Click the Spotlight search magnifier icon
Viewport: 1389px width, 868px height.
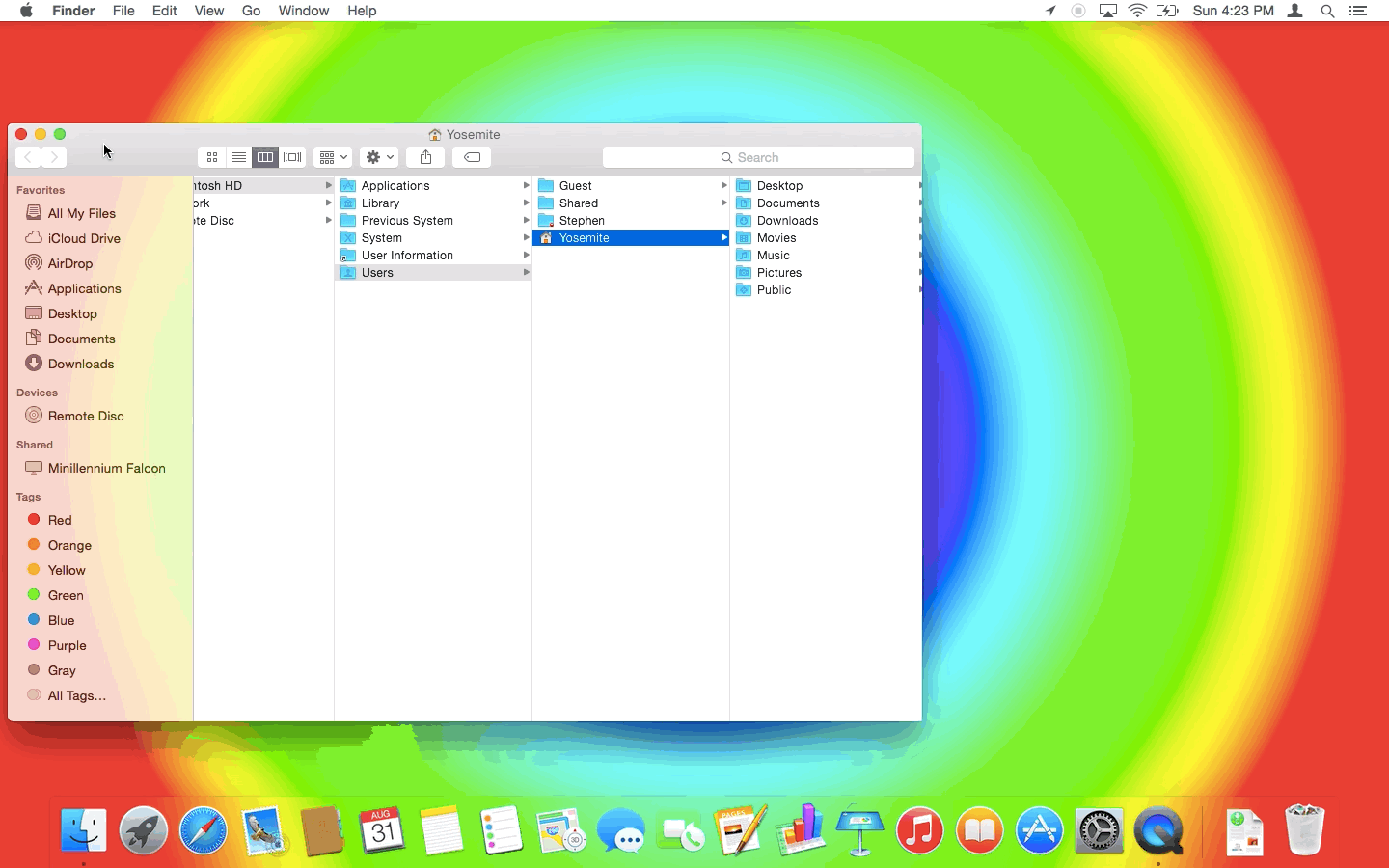[x=1327, y=11]
